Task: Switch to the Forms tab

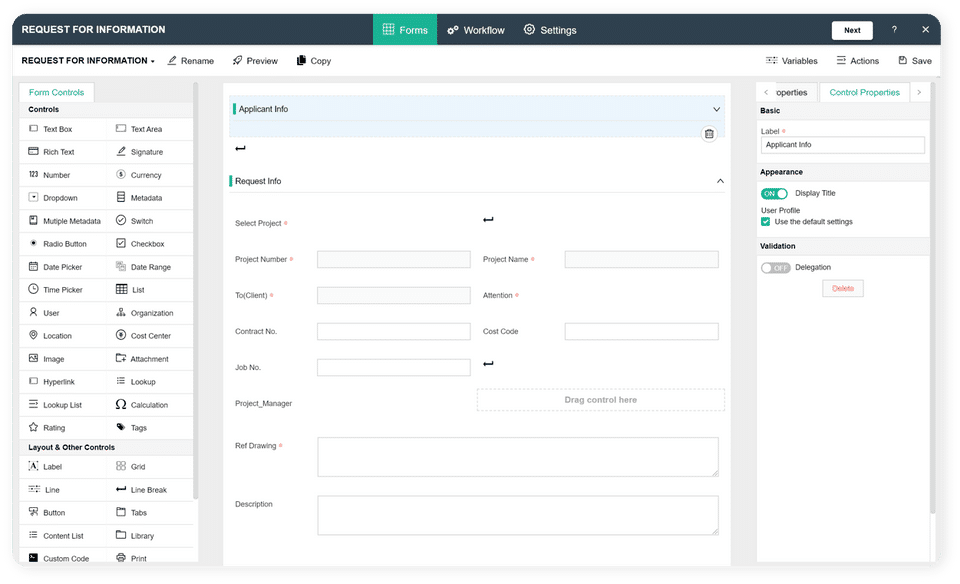Action: (405, 30)
